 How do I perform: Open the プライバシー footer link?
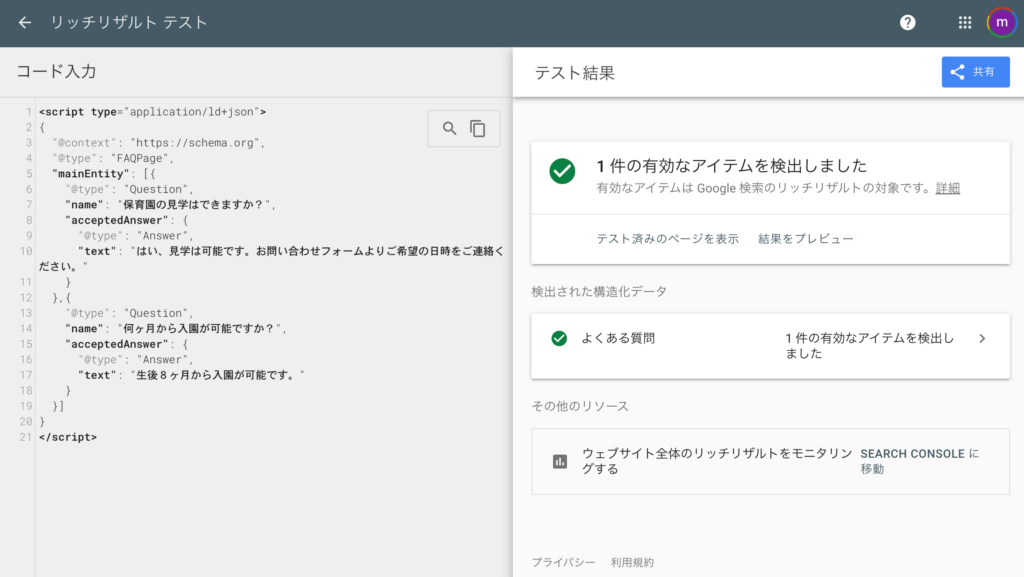click(563, 562)
